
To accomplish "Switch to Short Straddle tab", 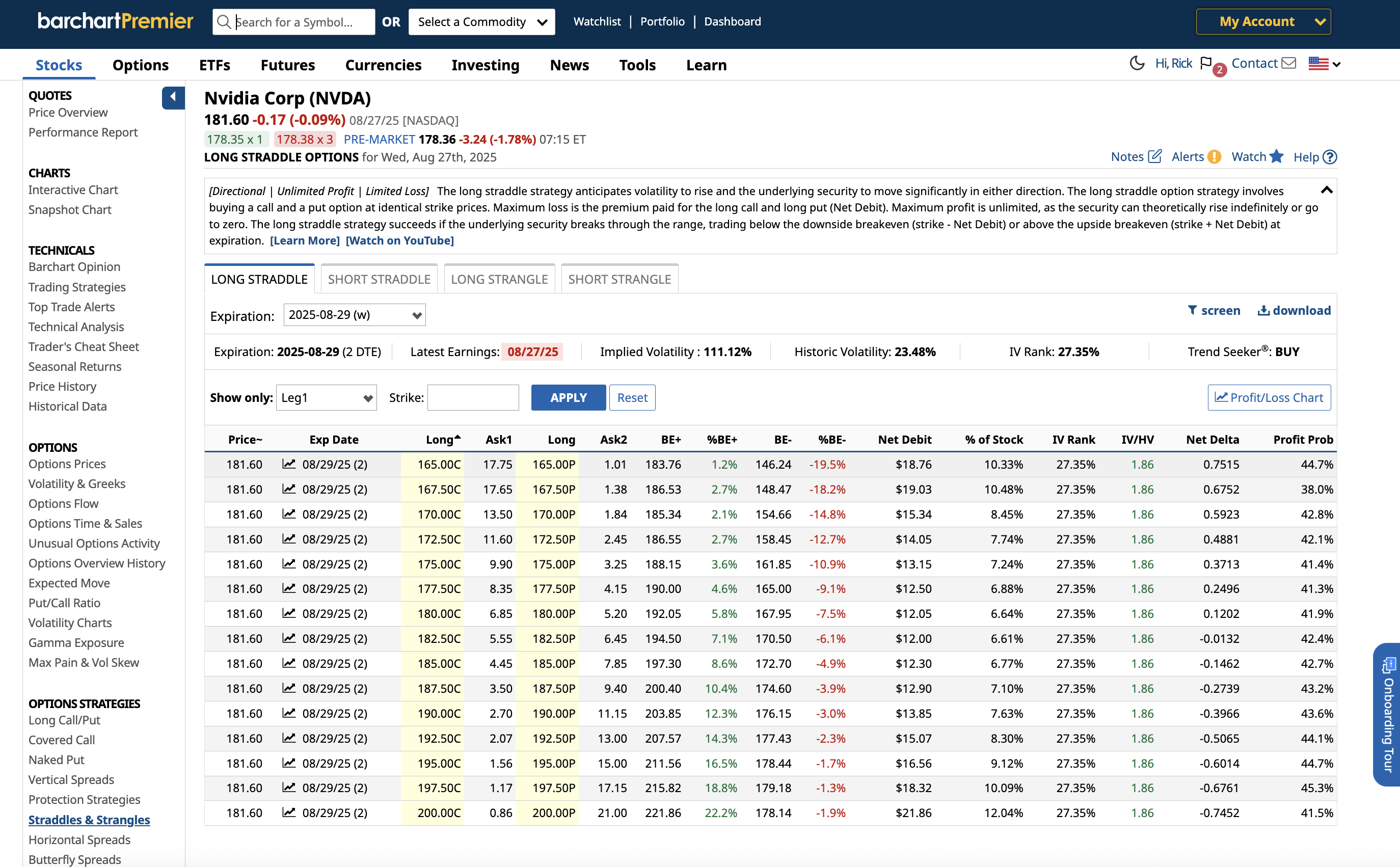I will [379, 279].
